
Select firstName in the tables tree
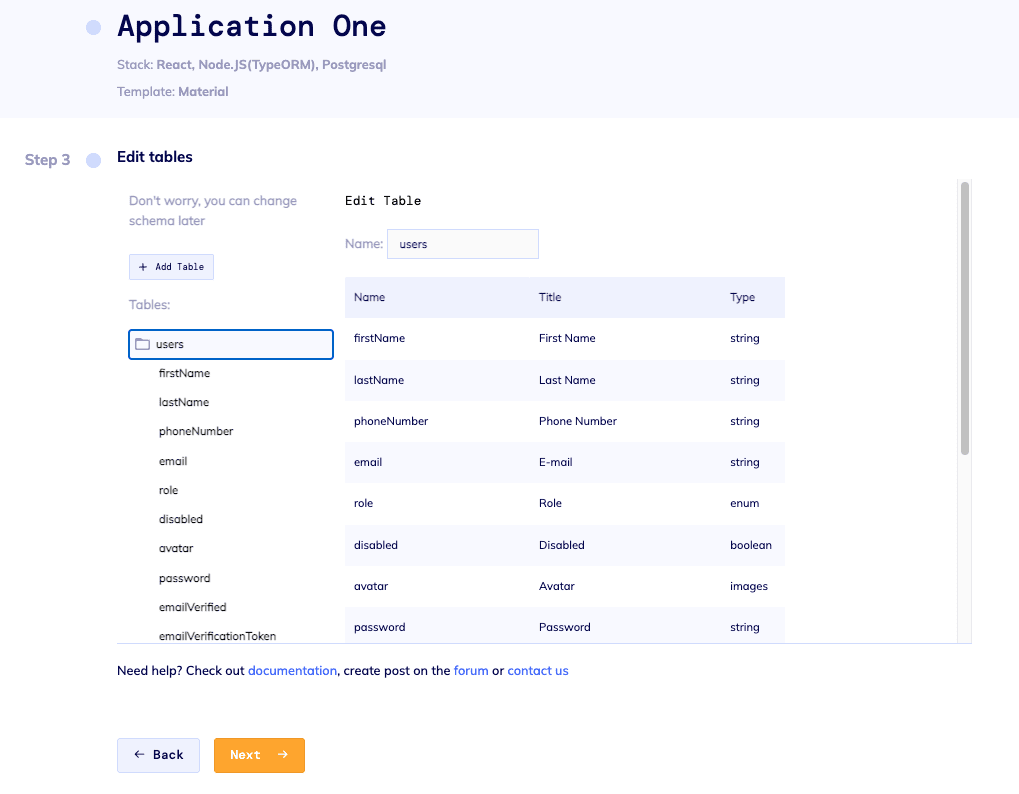[x=185, y=374]
